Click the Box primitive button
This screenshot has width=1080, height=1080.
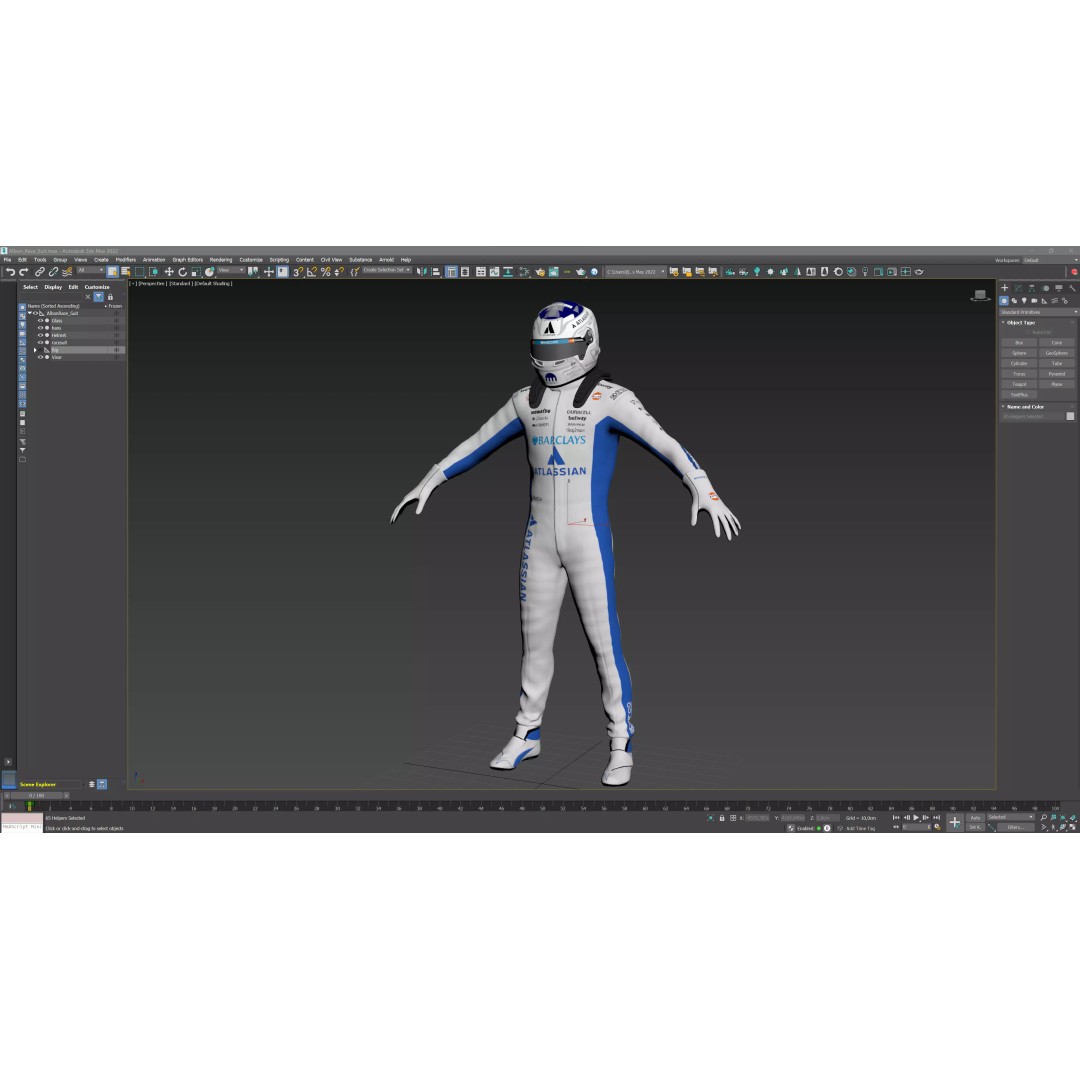[1019, 342]
